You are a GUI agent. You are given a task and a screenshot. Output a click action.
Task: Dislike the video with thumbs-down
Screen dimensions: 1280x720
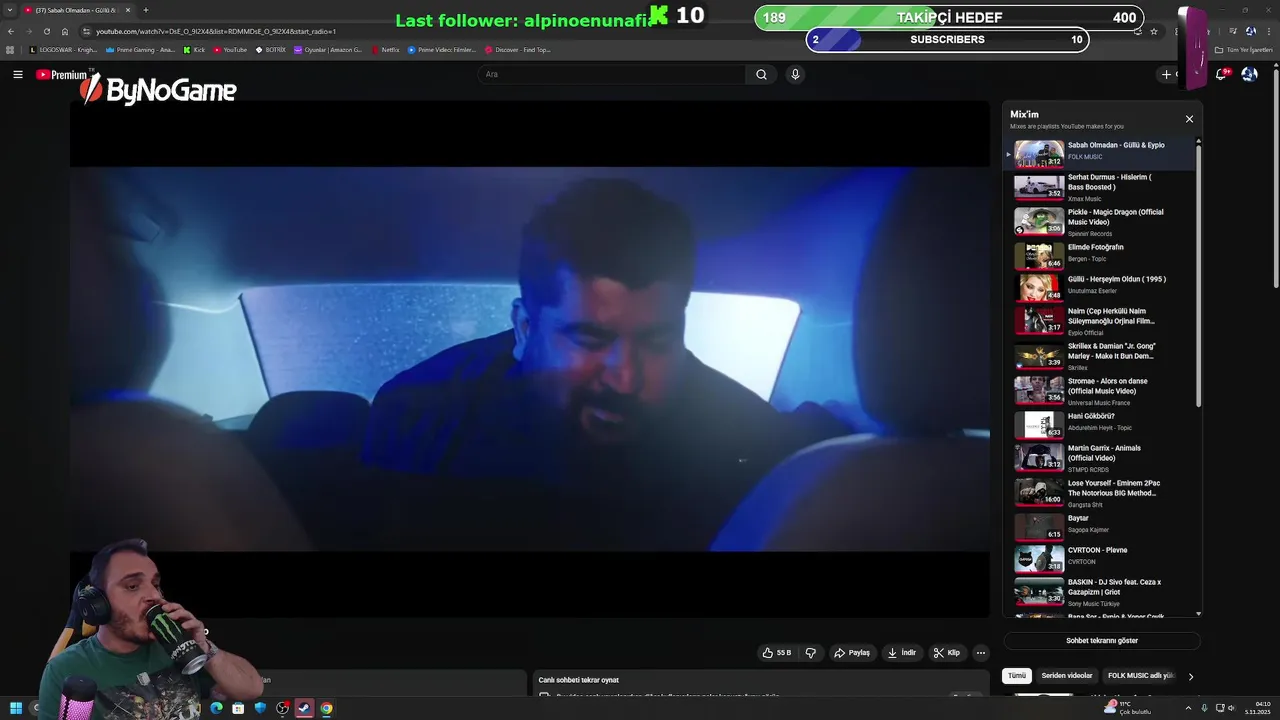(810, 653)
